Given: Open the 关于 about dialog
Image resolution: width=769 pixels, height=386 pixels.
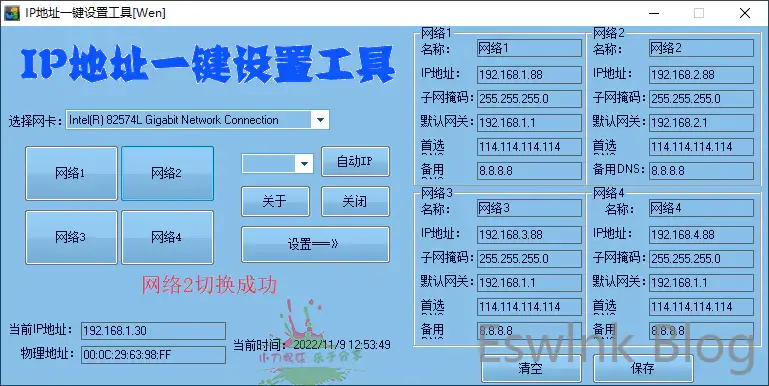Looking at the screenshot, I should coord(275,201).
